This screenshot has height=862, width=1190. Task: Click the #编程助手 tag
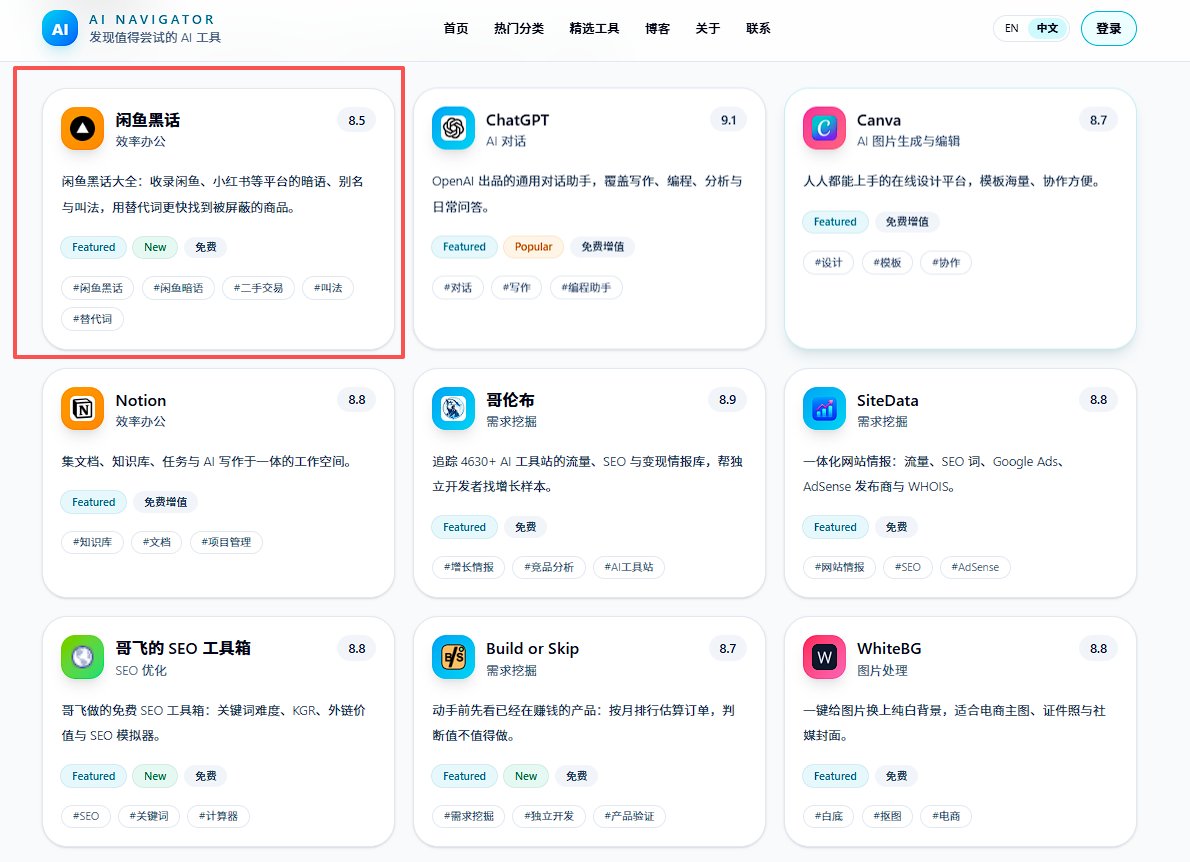pyautogui.click(x=586, y=287)
